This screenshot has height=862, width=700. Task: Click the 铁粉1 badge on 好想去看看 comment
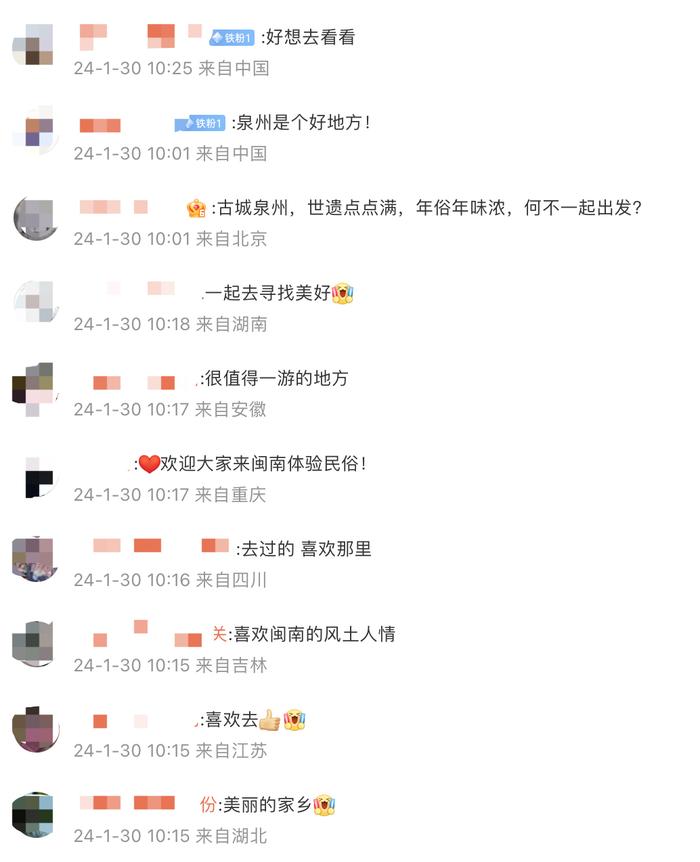click(x=232, y=37)
